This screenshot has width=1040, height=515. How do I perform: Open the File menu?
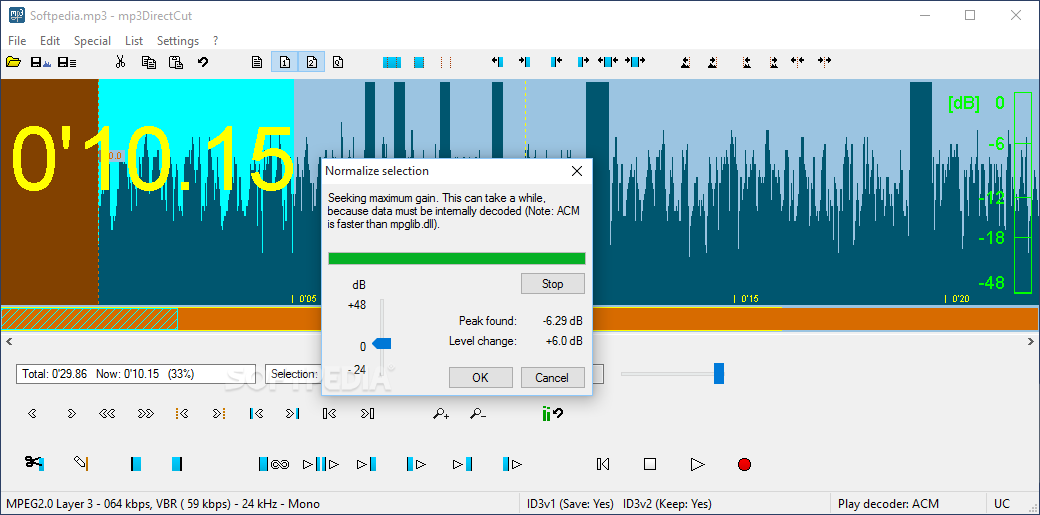pyautogui.click(x=17, y=40)
